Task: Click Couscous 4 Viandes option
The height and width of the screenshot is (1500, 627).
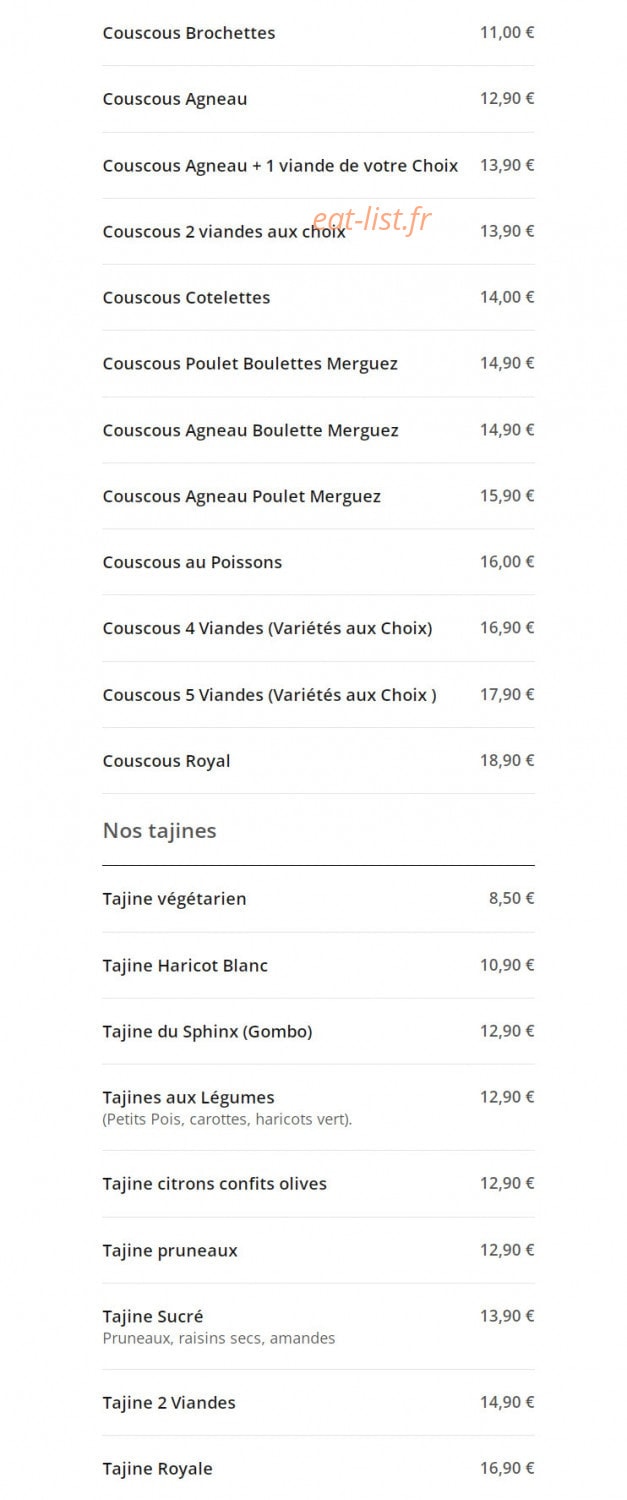Action: [x=318, y=628]
